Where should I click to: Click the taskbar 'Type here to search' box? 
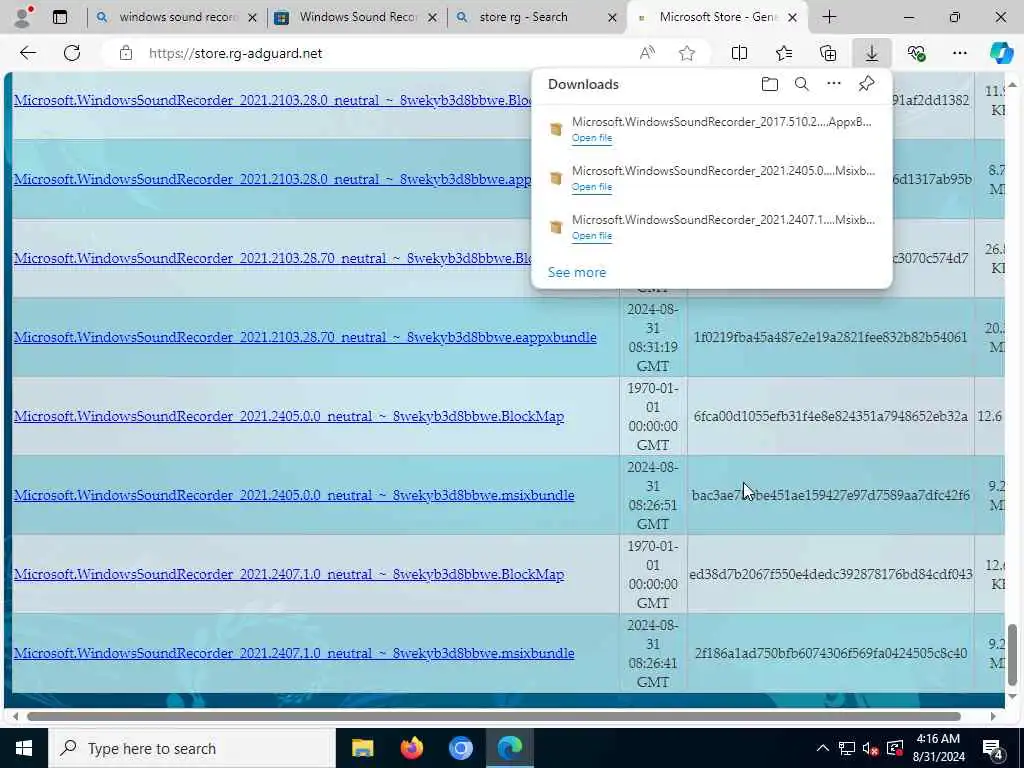point(191,748)
